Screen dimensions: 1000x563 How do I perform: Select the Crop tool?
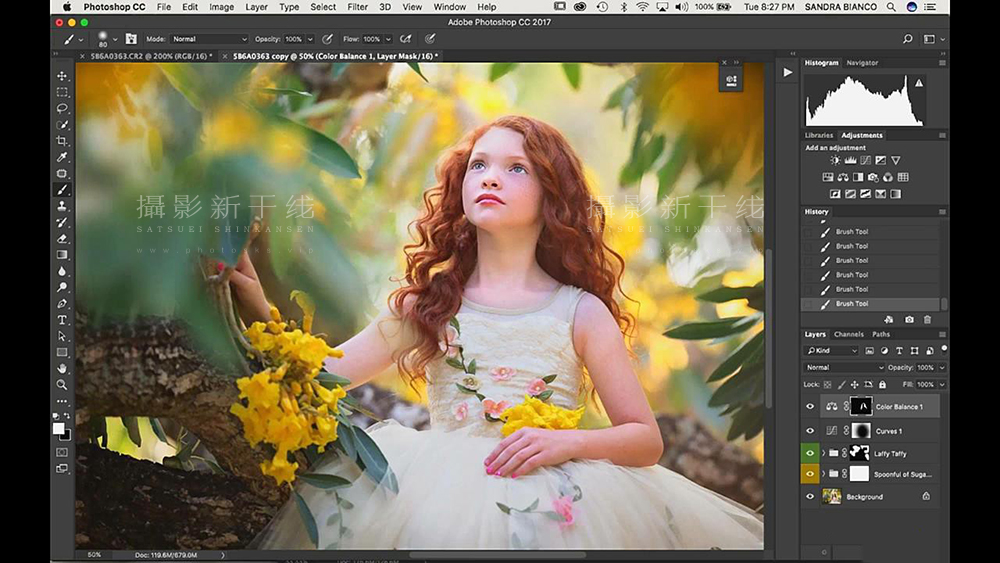tap(62, 141)
